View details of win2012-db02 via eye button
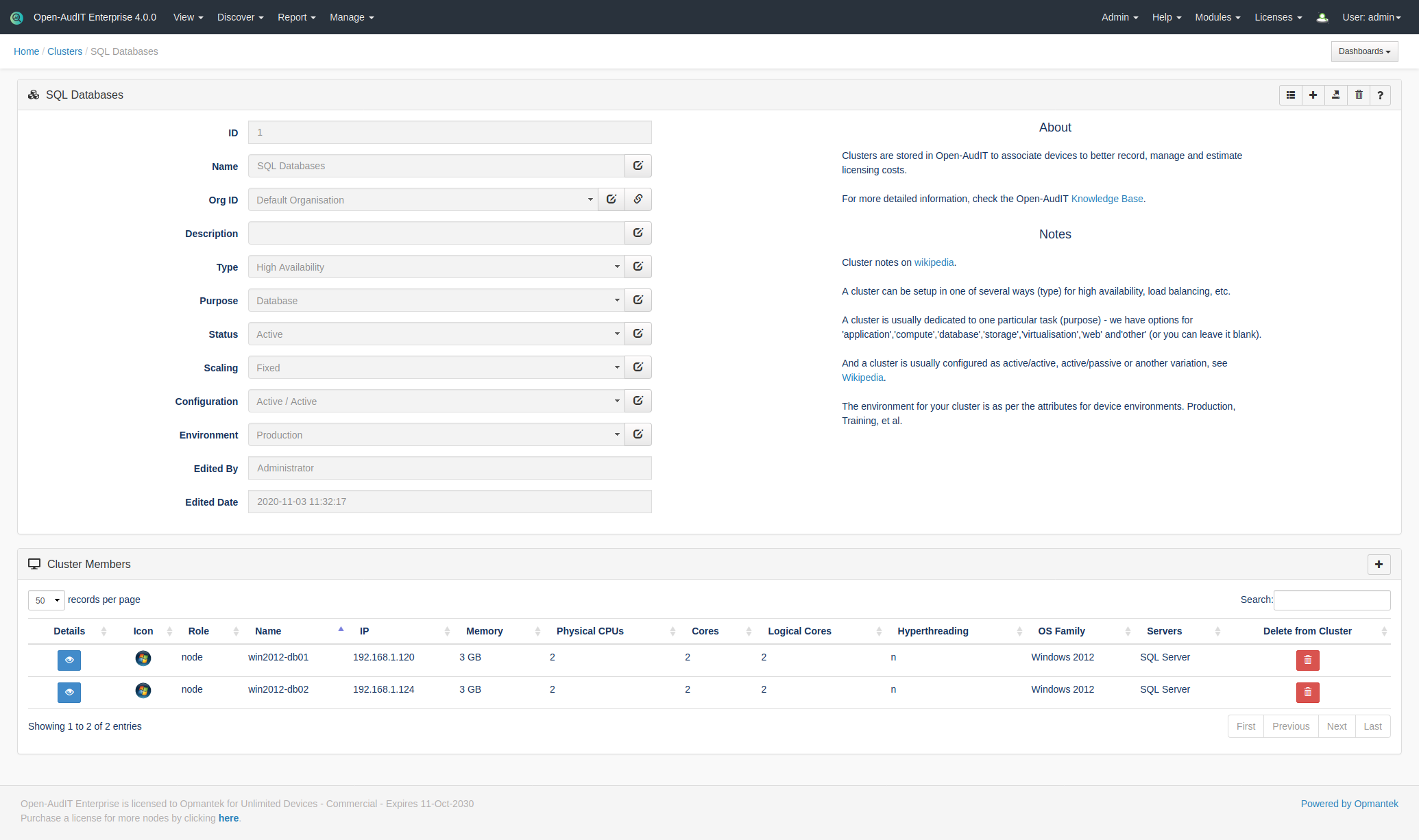Viewport: 1419px width, 840px height. click(x=69, y=692)
